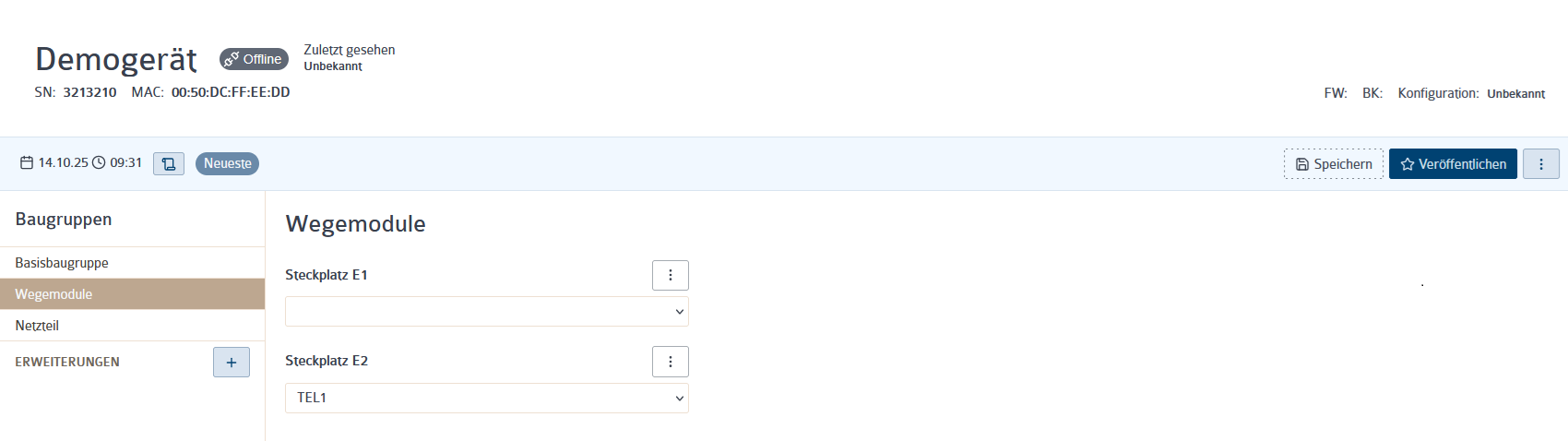
Task: Select Netzteil in the sidebar
Action: click(132, 326)
